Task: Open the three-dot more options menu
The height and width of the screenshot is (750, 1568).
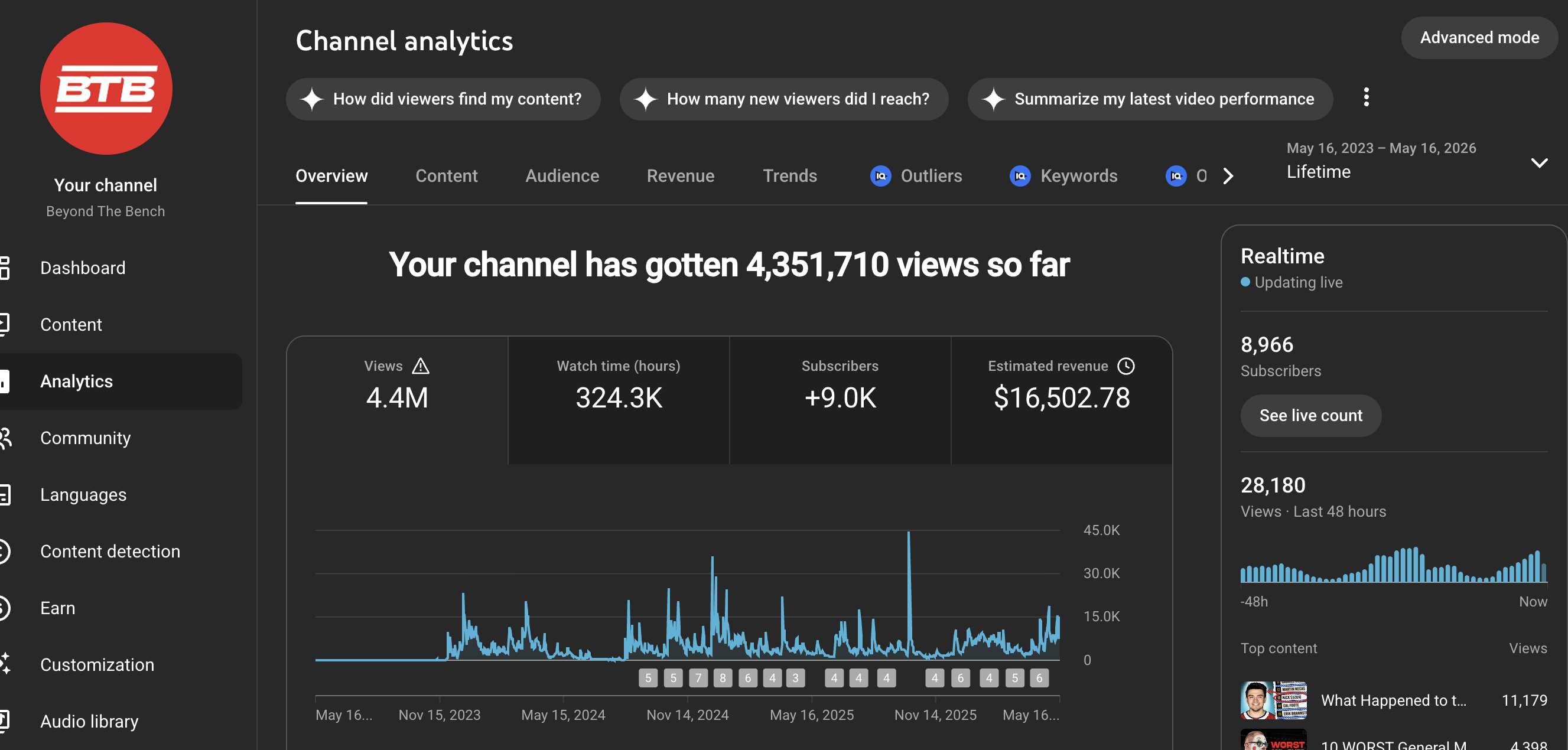Action: point(1366,97)
